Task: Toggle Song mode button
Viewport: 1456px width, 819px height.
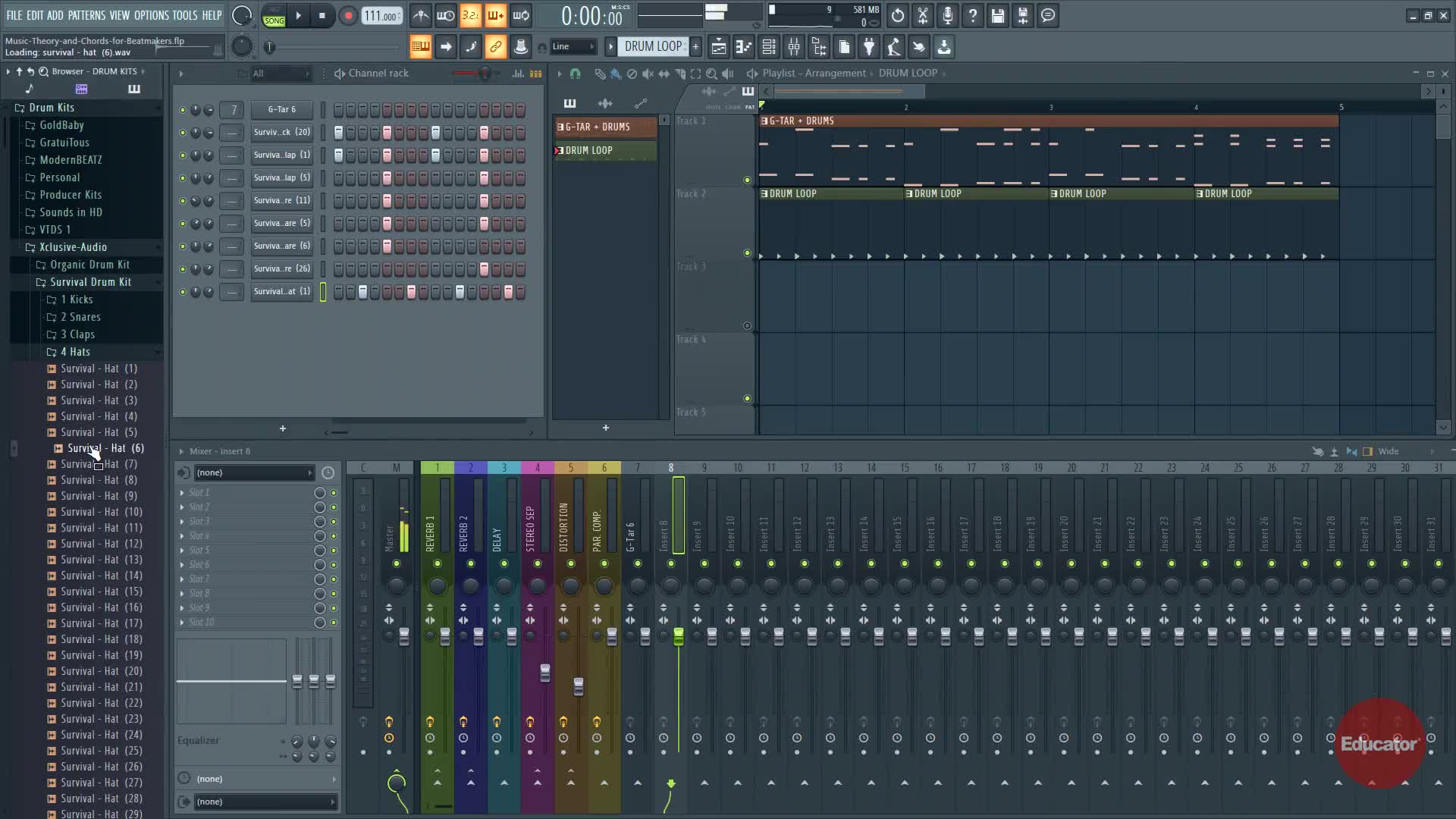Action: pos(274,20)
